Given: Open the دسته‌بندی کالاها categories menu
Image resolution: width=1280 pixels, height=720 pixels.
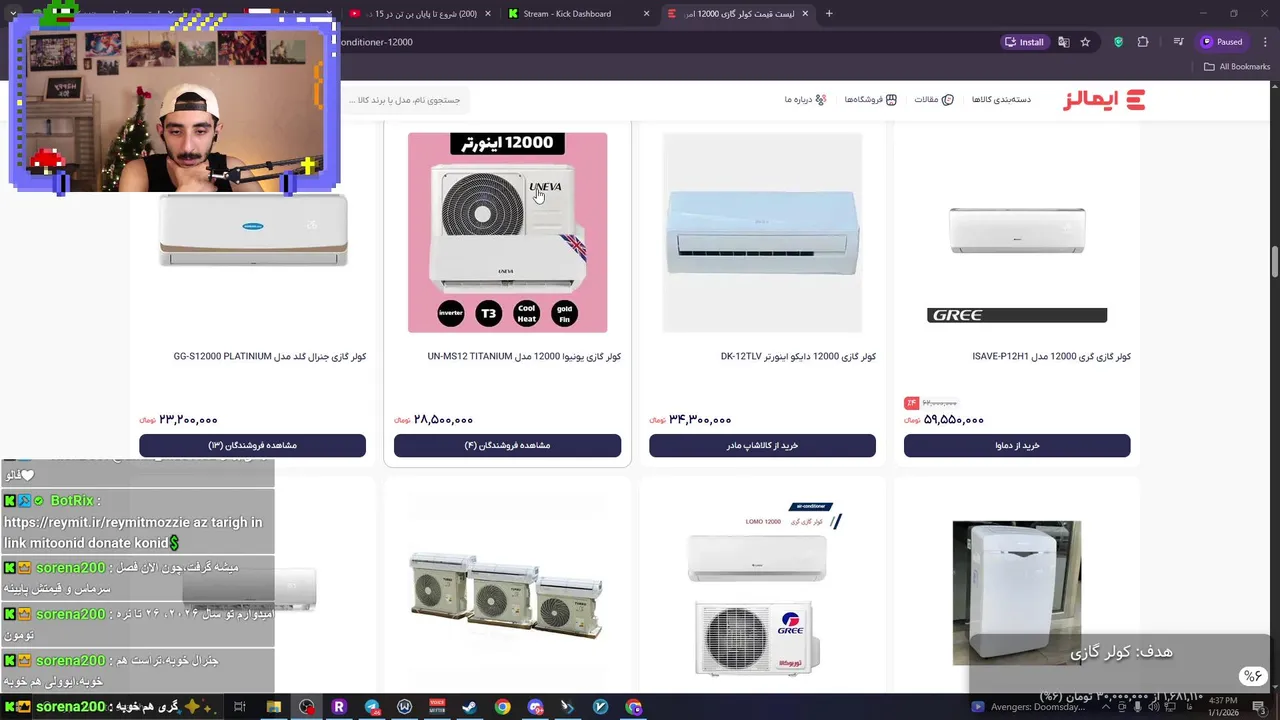Looking at the screenshot, I should tap(1001, 100).
